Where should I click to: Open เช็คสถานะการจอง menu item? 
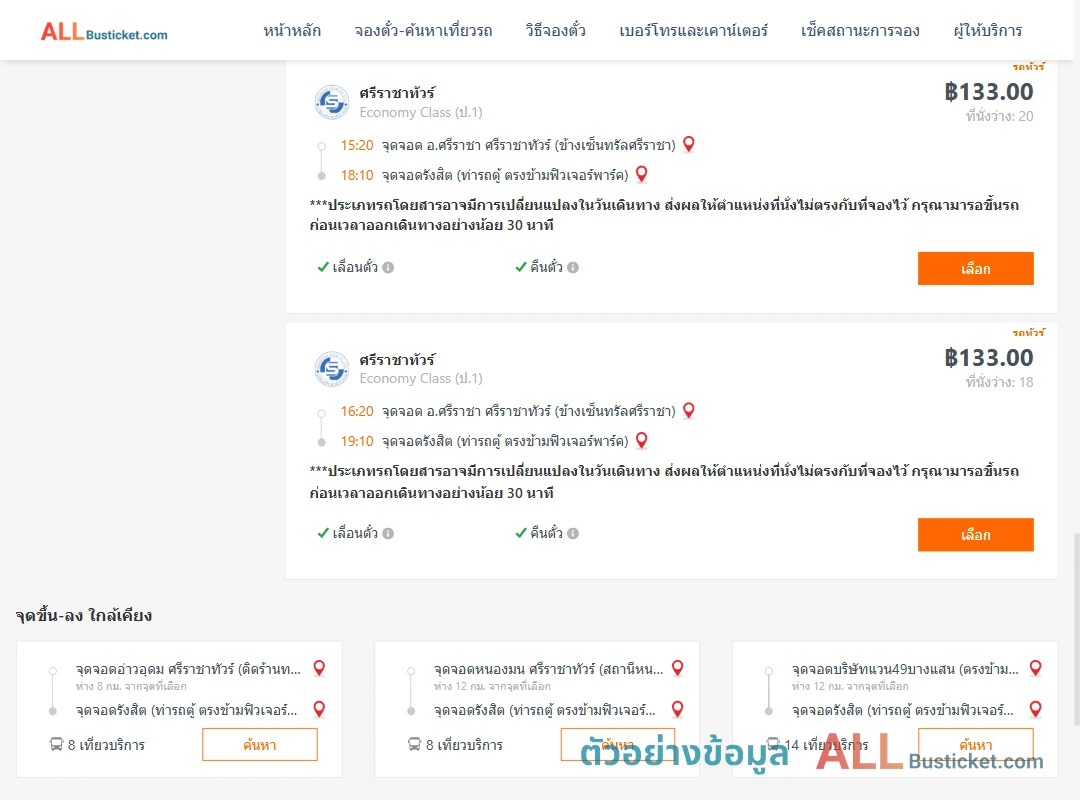pyautogui.click(x=860, y=30)
